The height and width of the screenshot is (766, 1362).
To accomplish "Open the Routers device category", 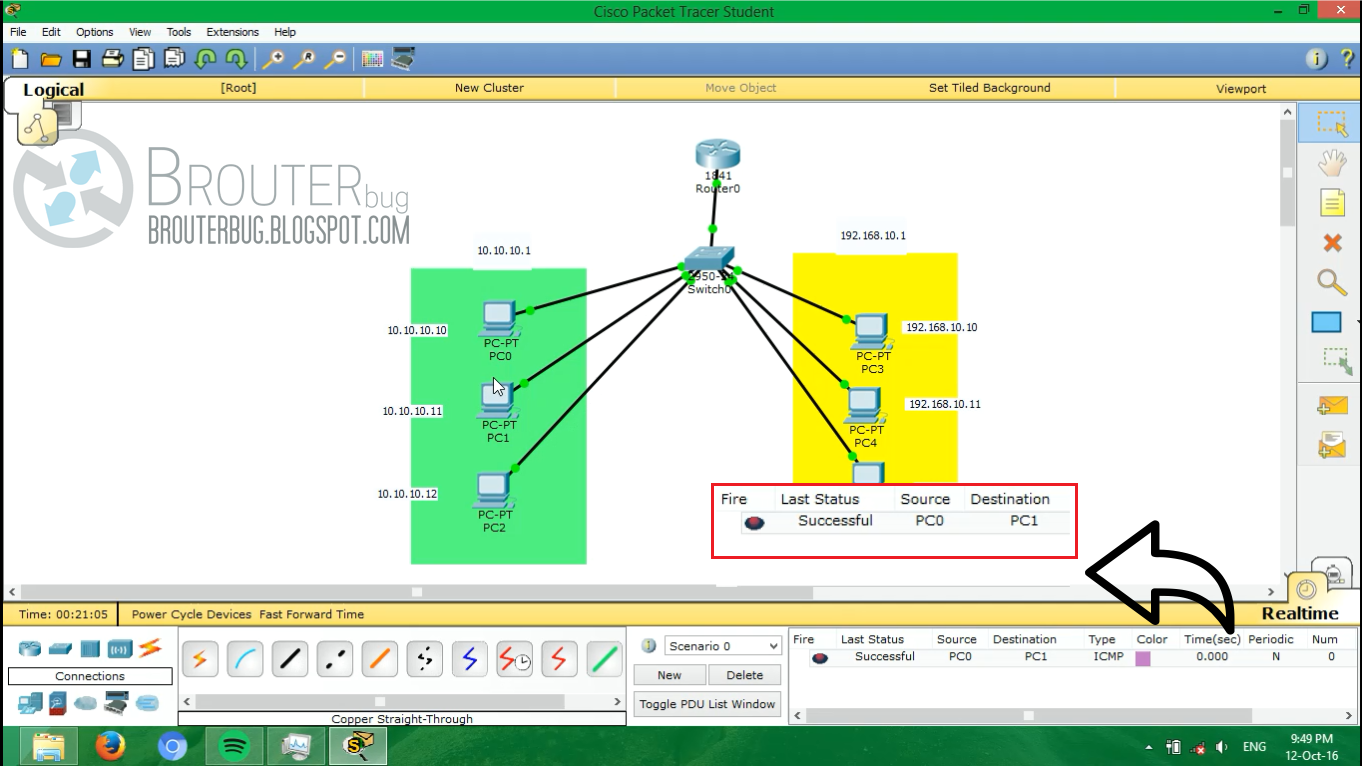I will pos(30,648).
